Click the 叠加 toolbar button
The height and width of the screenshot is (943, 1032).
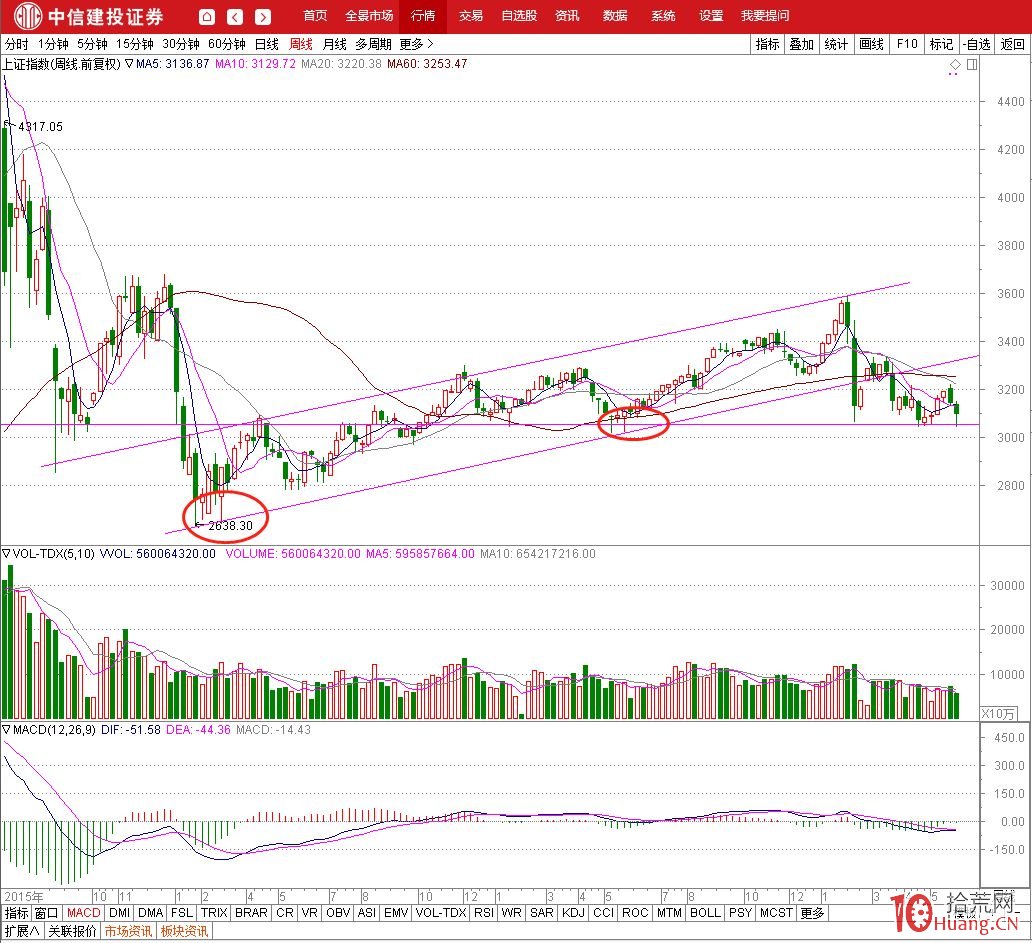(802, 44)
